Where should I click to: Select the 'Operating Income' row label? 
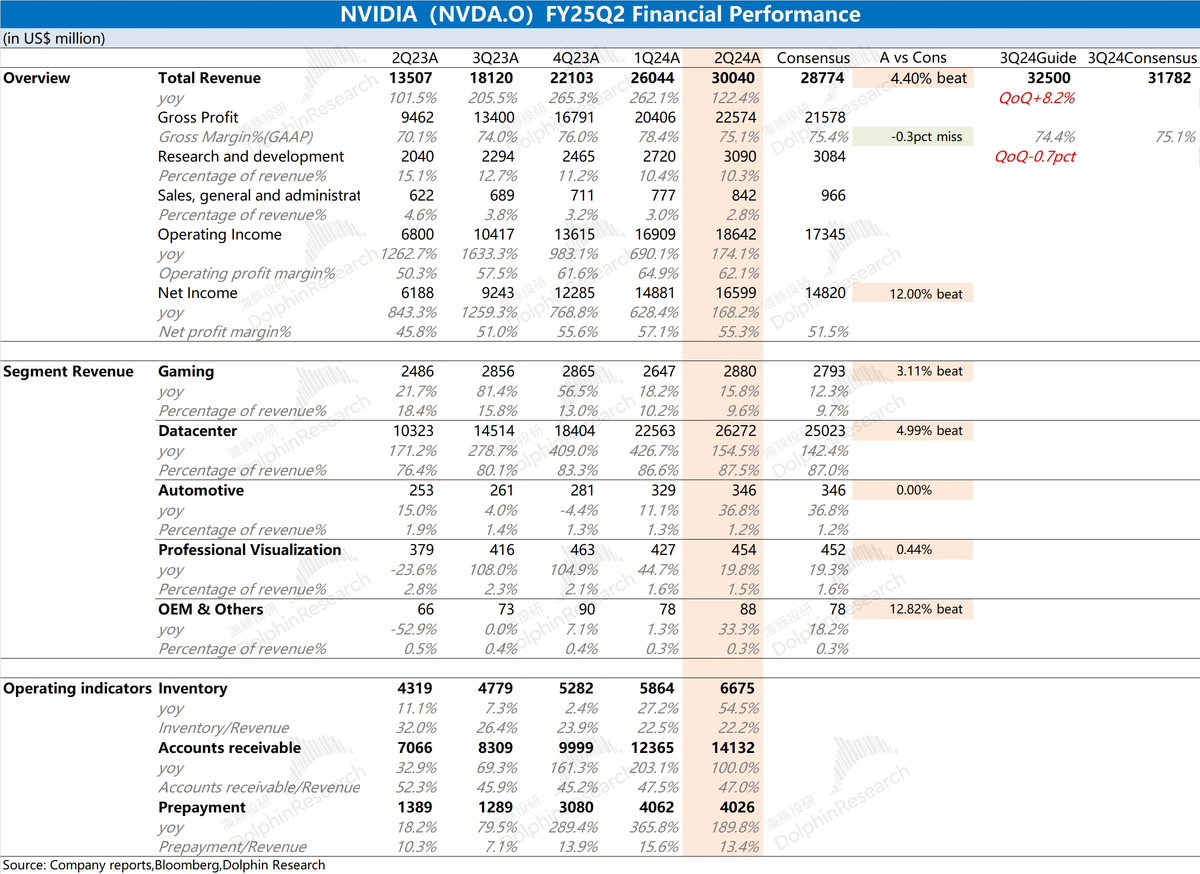click(x=220, y=234)
